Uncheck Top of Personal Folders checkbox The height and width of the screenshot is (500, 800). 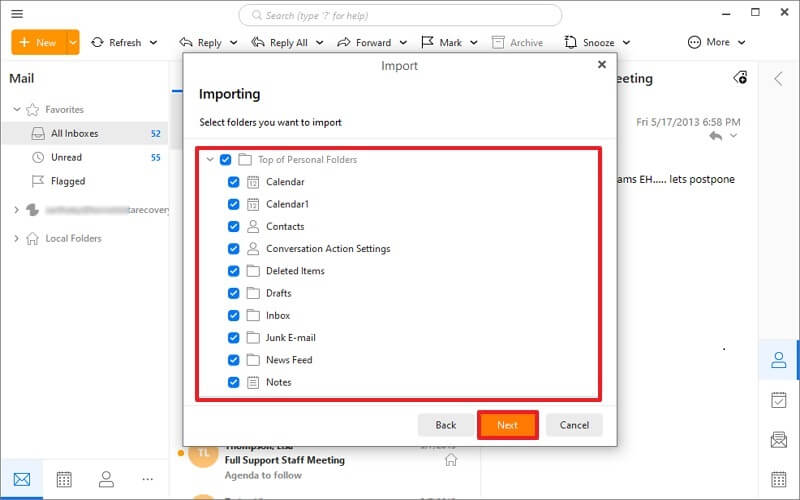coord(226,160)
